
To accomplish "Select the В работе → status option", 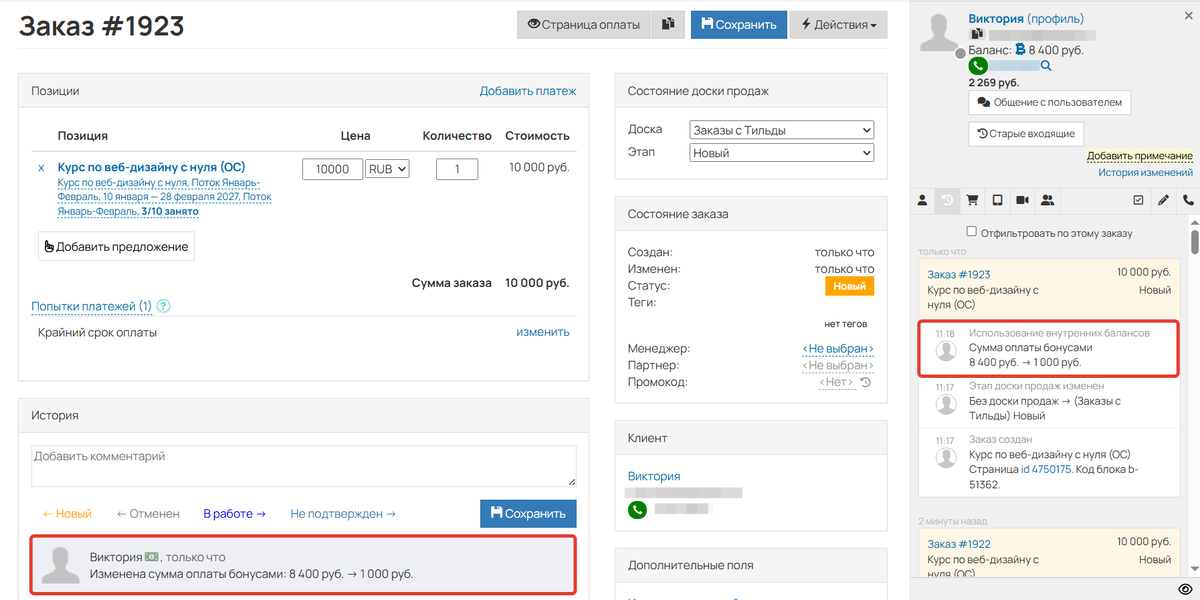I will pyautogui.click(x=234, y=513).
